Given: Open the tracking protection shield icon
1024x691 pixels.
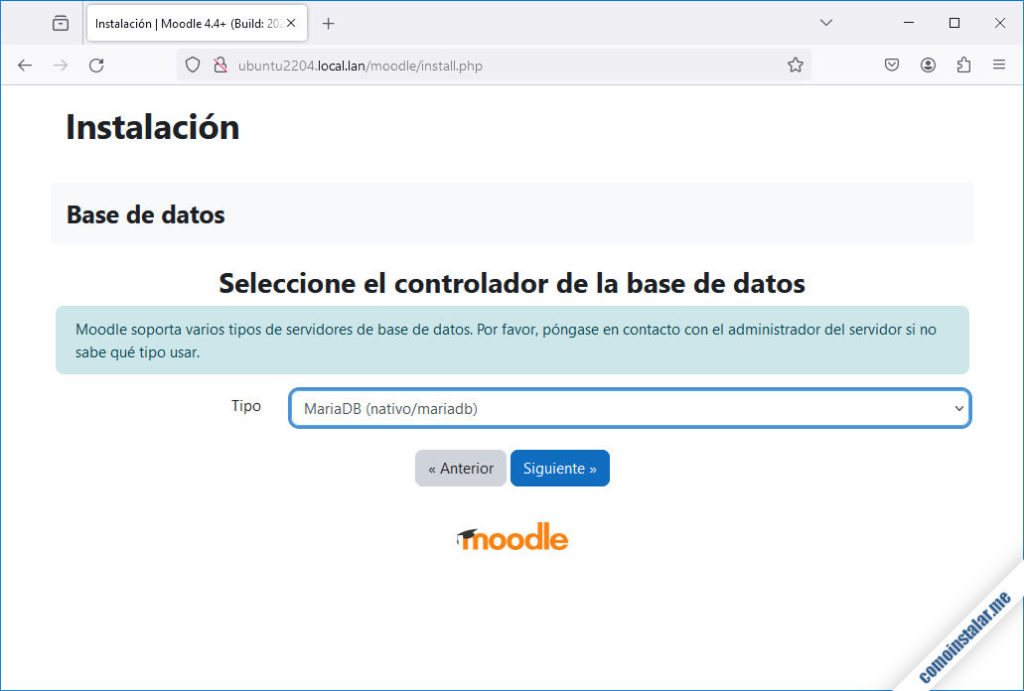Looking at the screenshot, I should [191, 64].
